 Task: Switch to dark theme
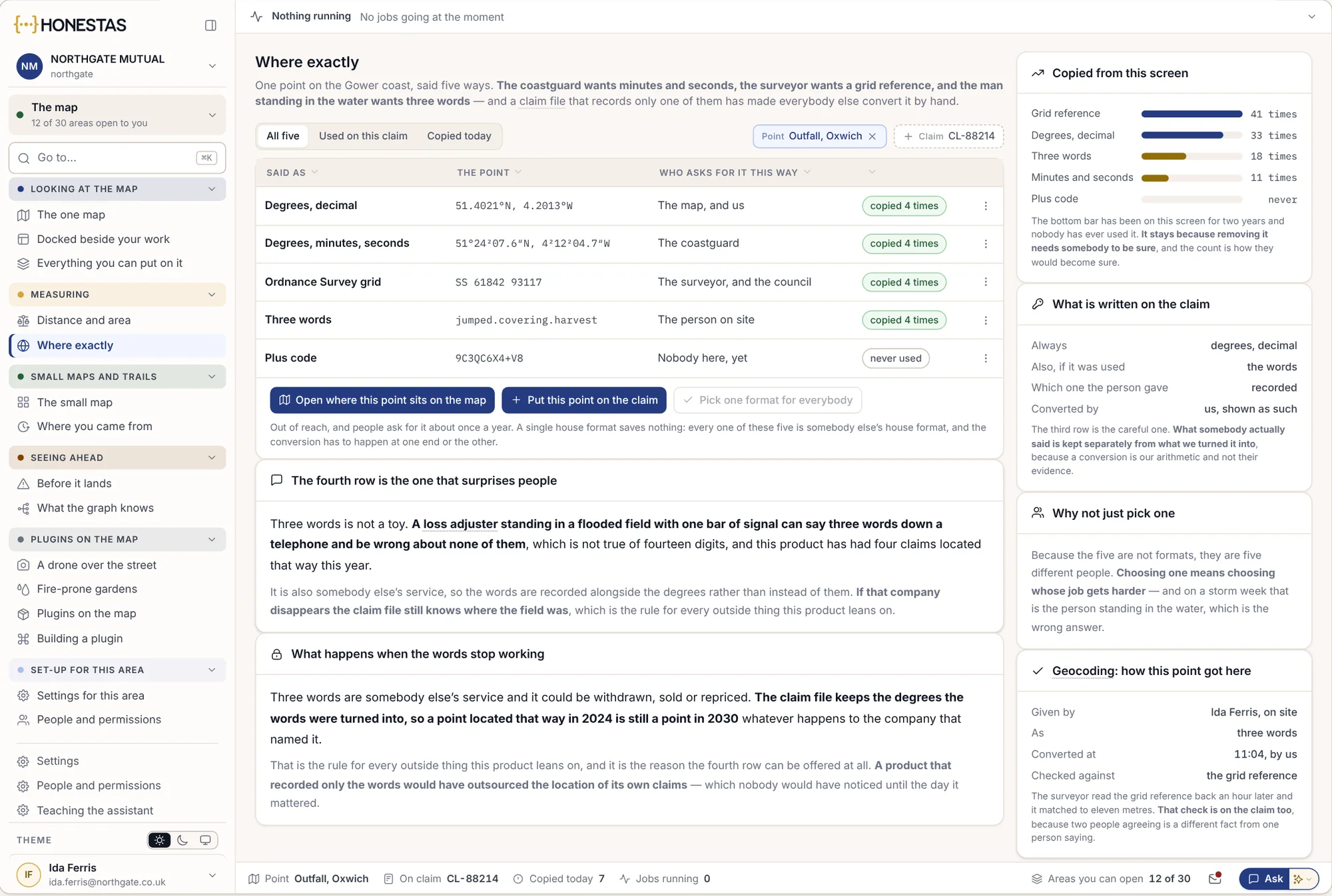click(182, 840)
